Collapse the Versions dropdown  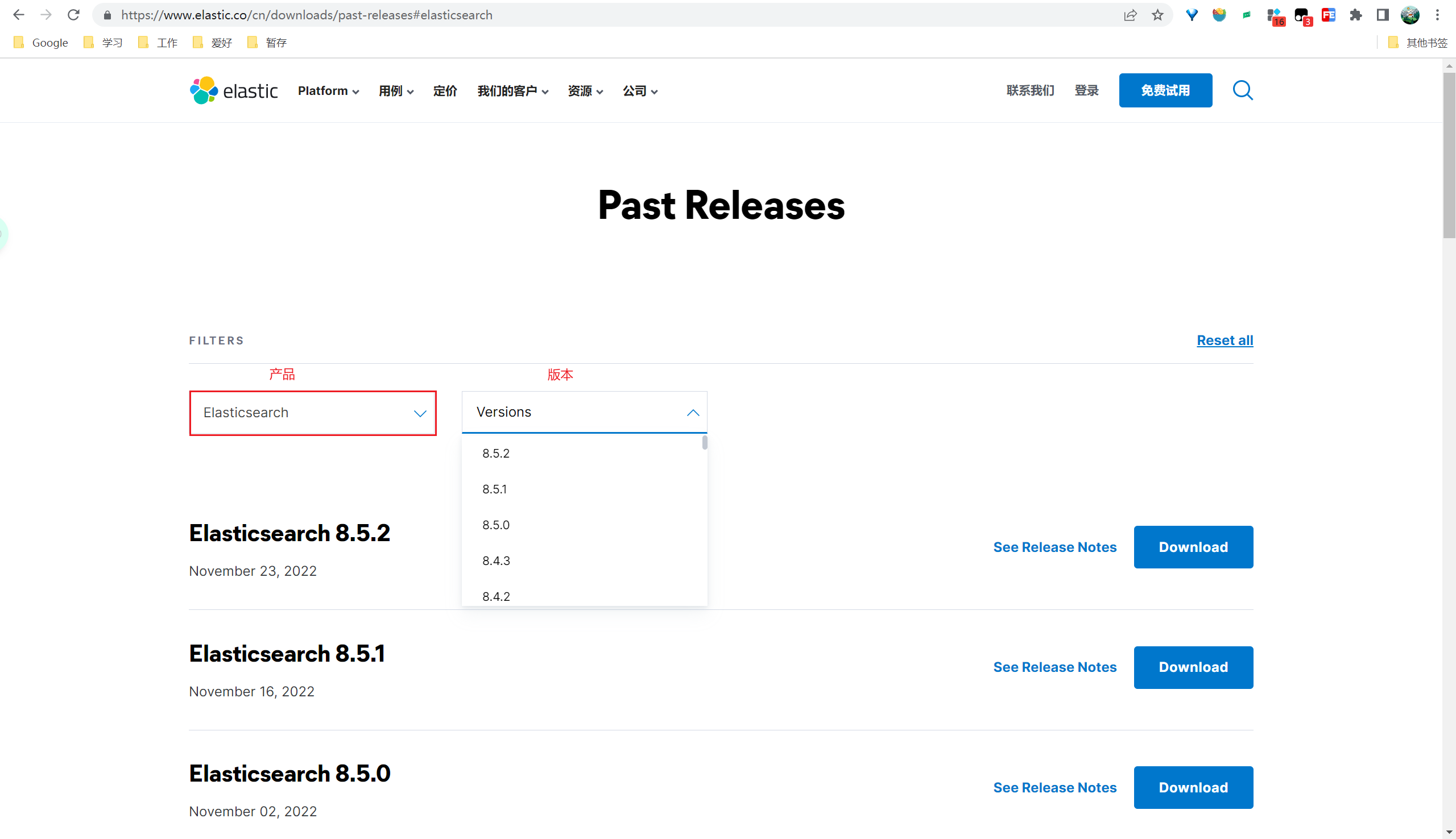[693, 412]
